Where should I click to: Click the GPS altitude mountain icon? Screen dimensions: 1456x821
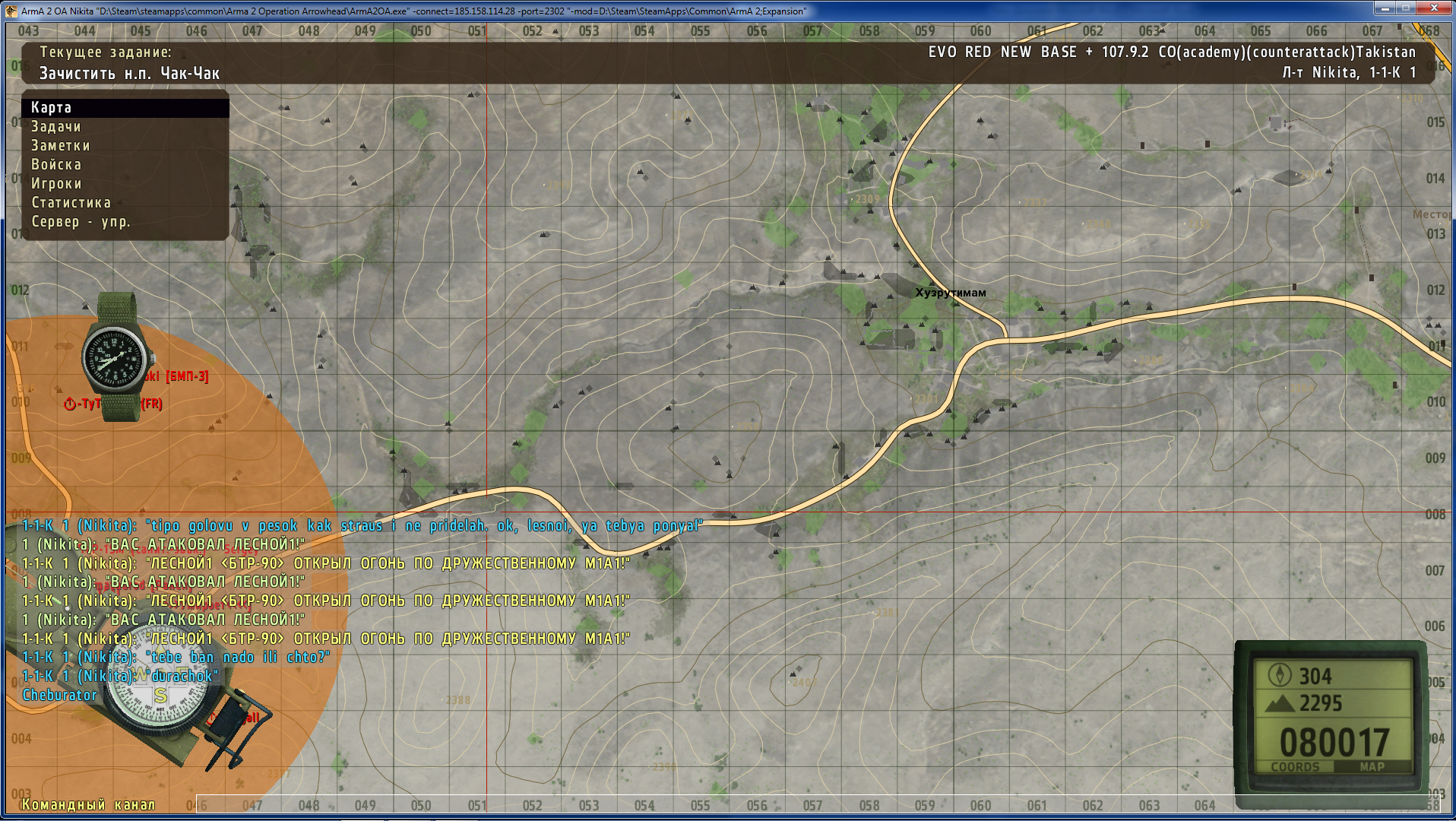(1280, 703)
